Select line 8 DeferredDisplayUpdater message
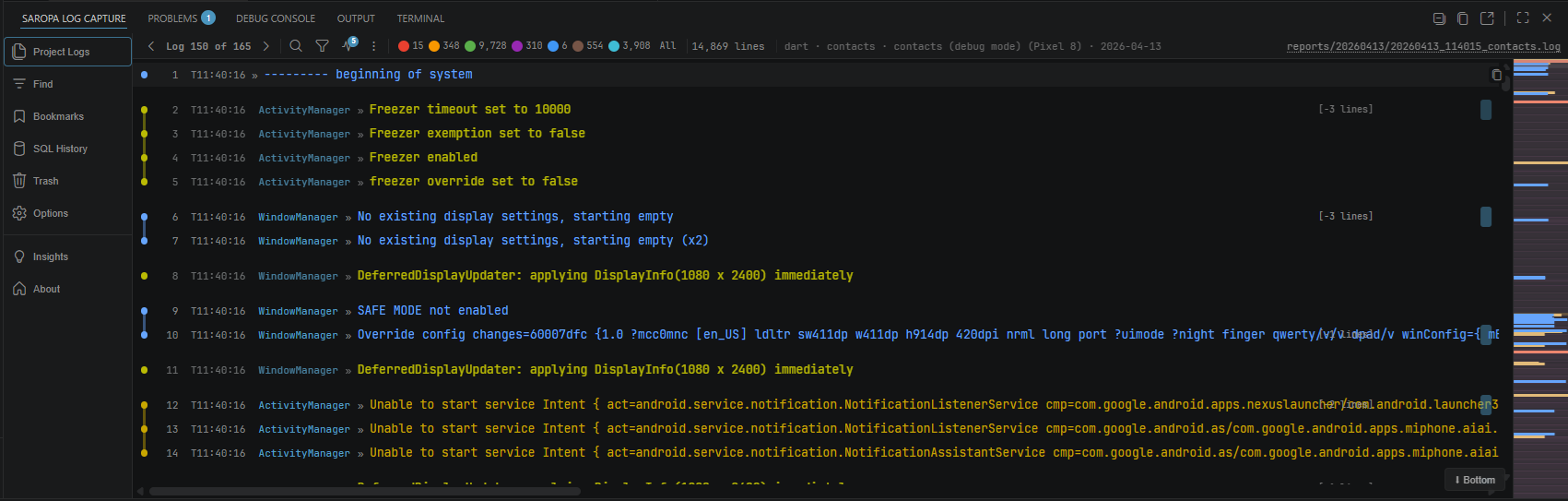1568x501 pixels. tap(605, 276)
